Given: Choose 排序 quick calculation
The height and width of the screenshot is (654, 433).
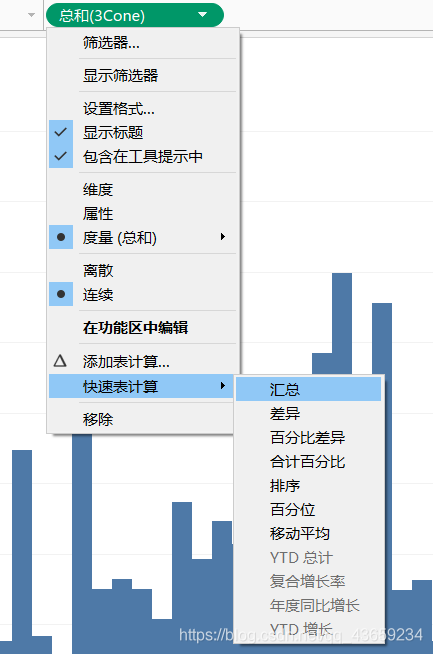Looking at the screenshot, I should click(309, 485).
